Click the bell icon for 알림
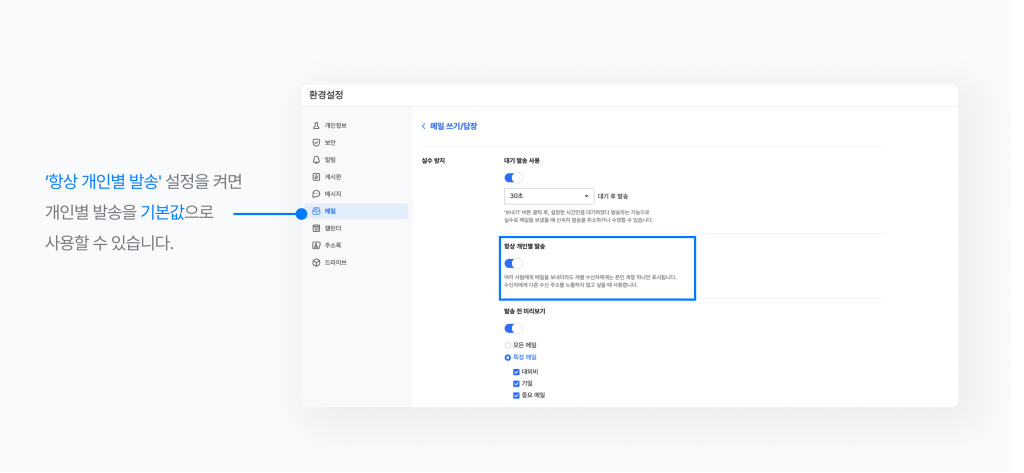Viewport: 1024px width, 473px height. (316, 159)
